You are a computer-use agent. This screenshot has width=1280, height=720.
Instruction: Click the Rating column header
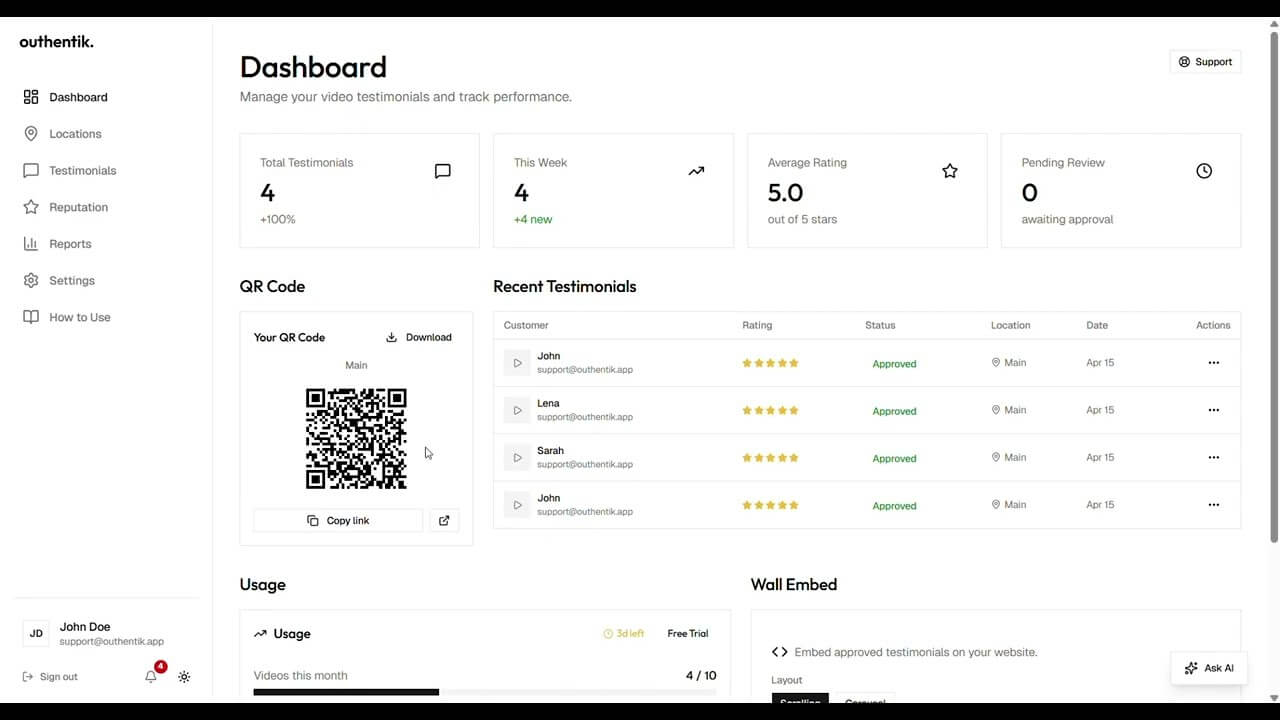[757, 325]
